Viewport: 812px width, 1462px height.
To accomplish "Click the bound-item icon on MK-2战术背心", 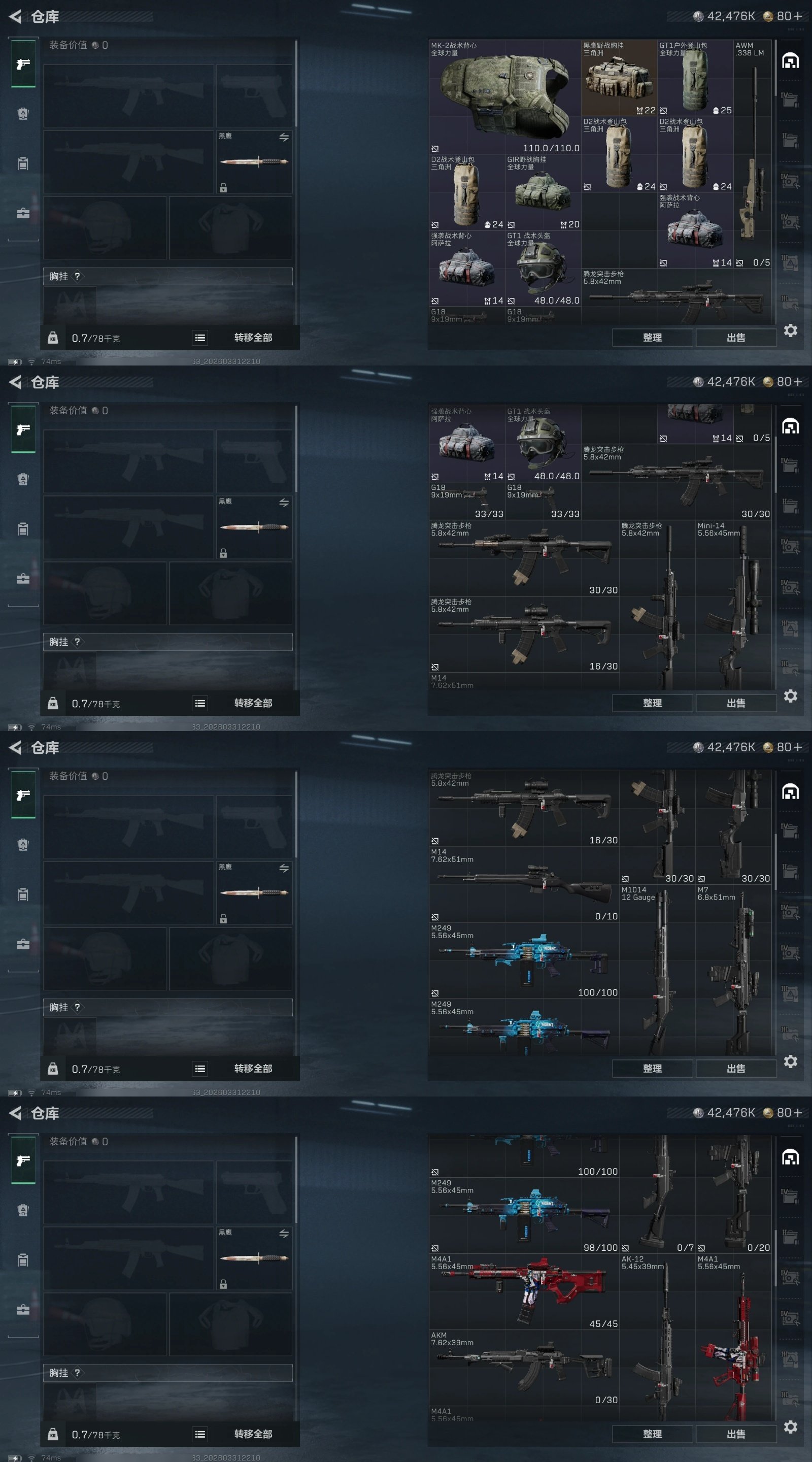I will click(434, 148).
